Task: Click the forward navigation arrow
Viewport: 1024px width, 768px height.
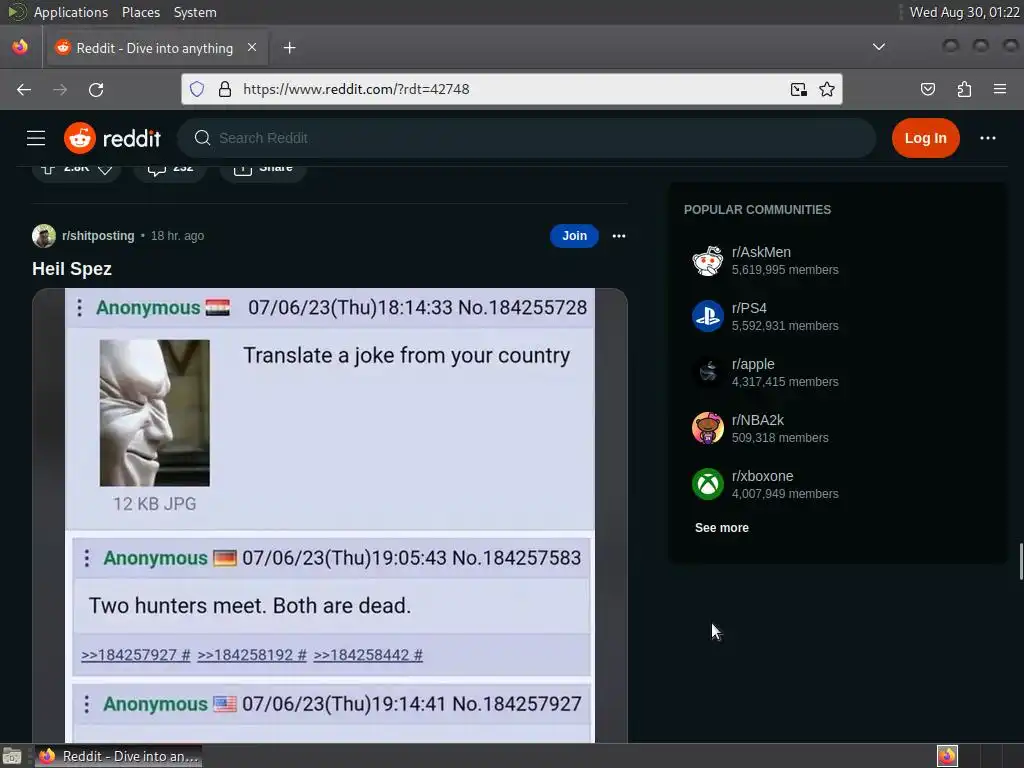Action: 60,89
